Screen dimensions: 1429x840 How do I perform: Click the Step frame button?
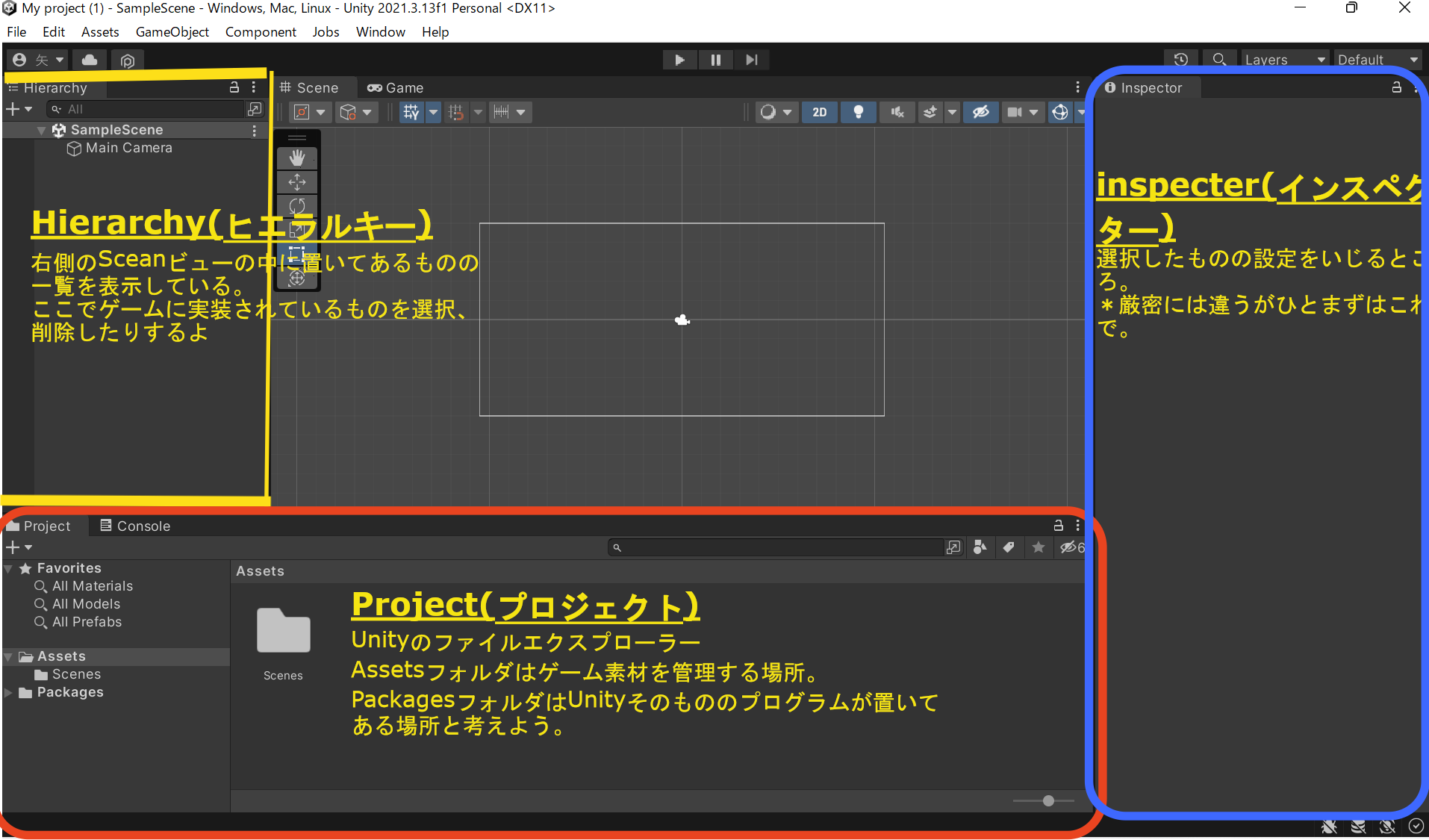[752, 60]
